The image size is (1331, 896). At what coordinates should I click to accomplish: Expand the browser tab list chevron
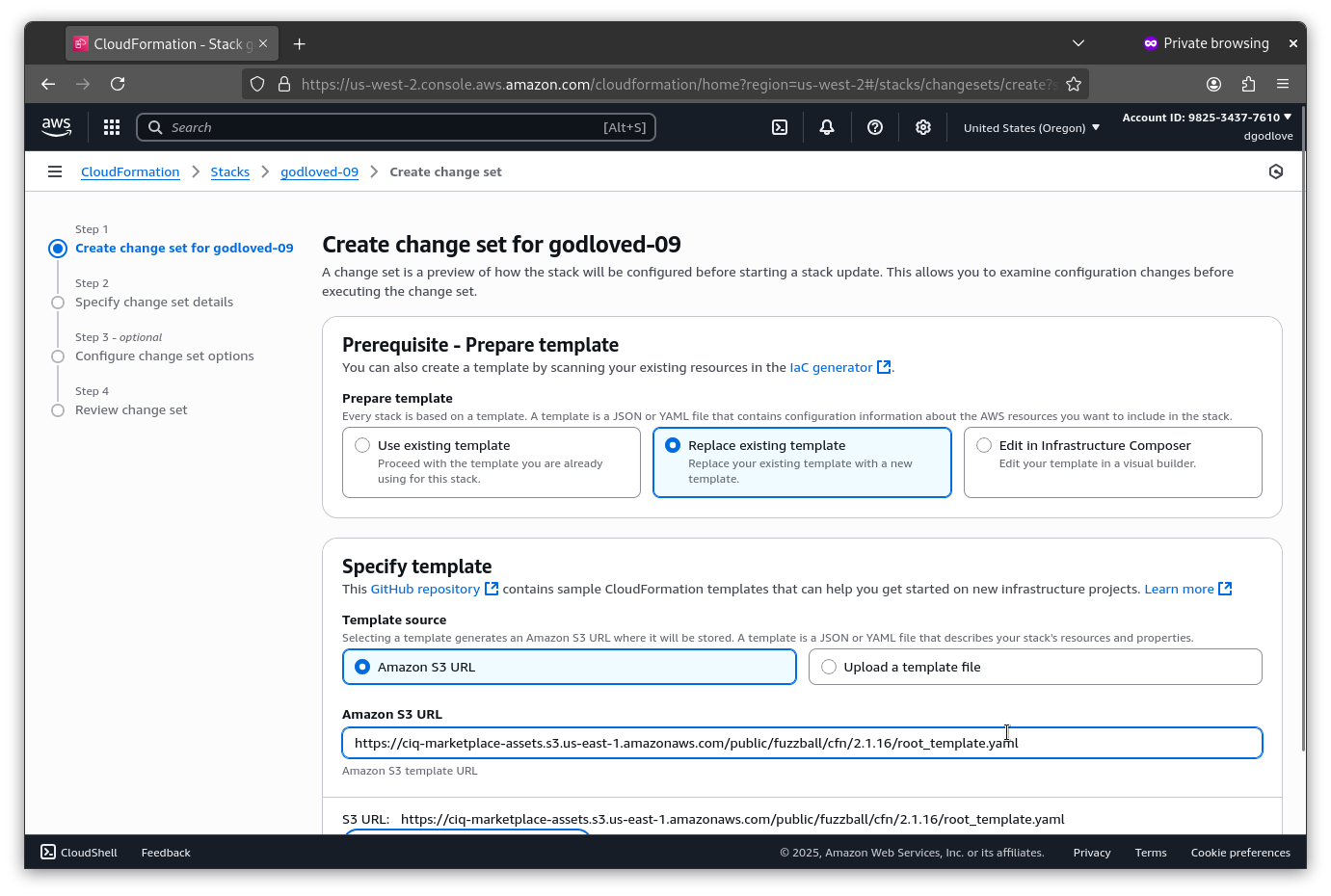pyautogui.click(x=1078, y=42)
